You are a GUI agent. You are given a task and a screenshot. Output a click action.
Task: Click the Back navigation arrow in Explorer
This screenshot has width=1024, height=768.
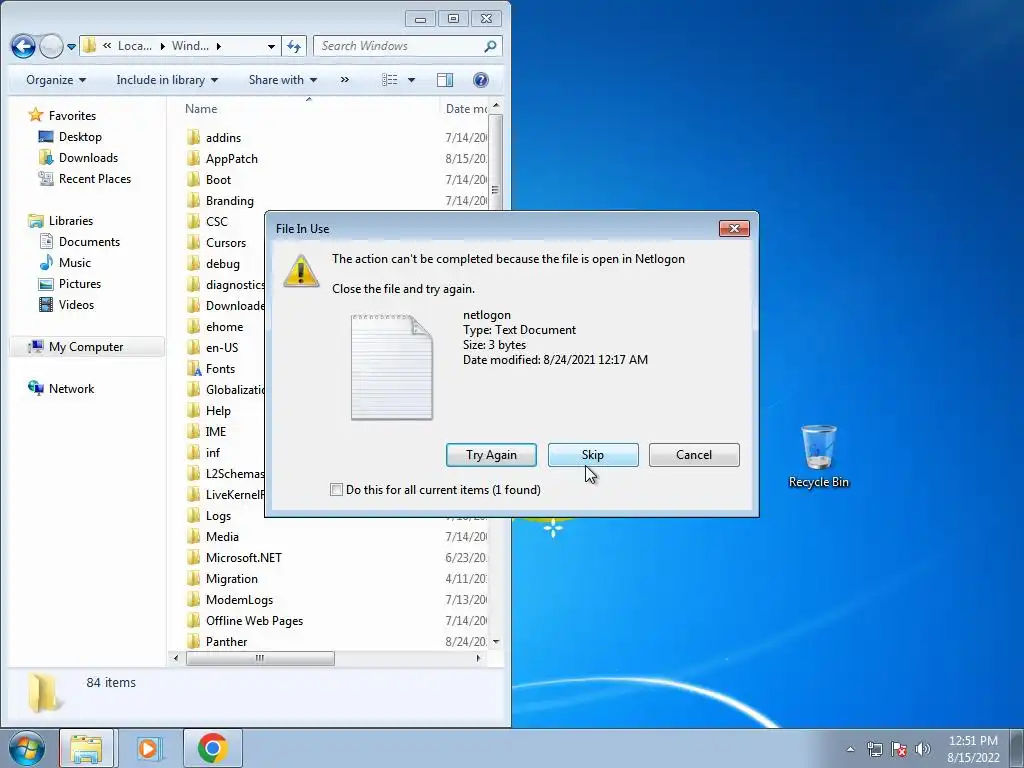click(23, 46)
